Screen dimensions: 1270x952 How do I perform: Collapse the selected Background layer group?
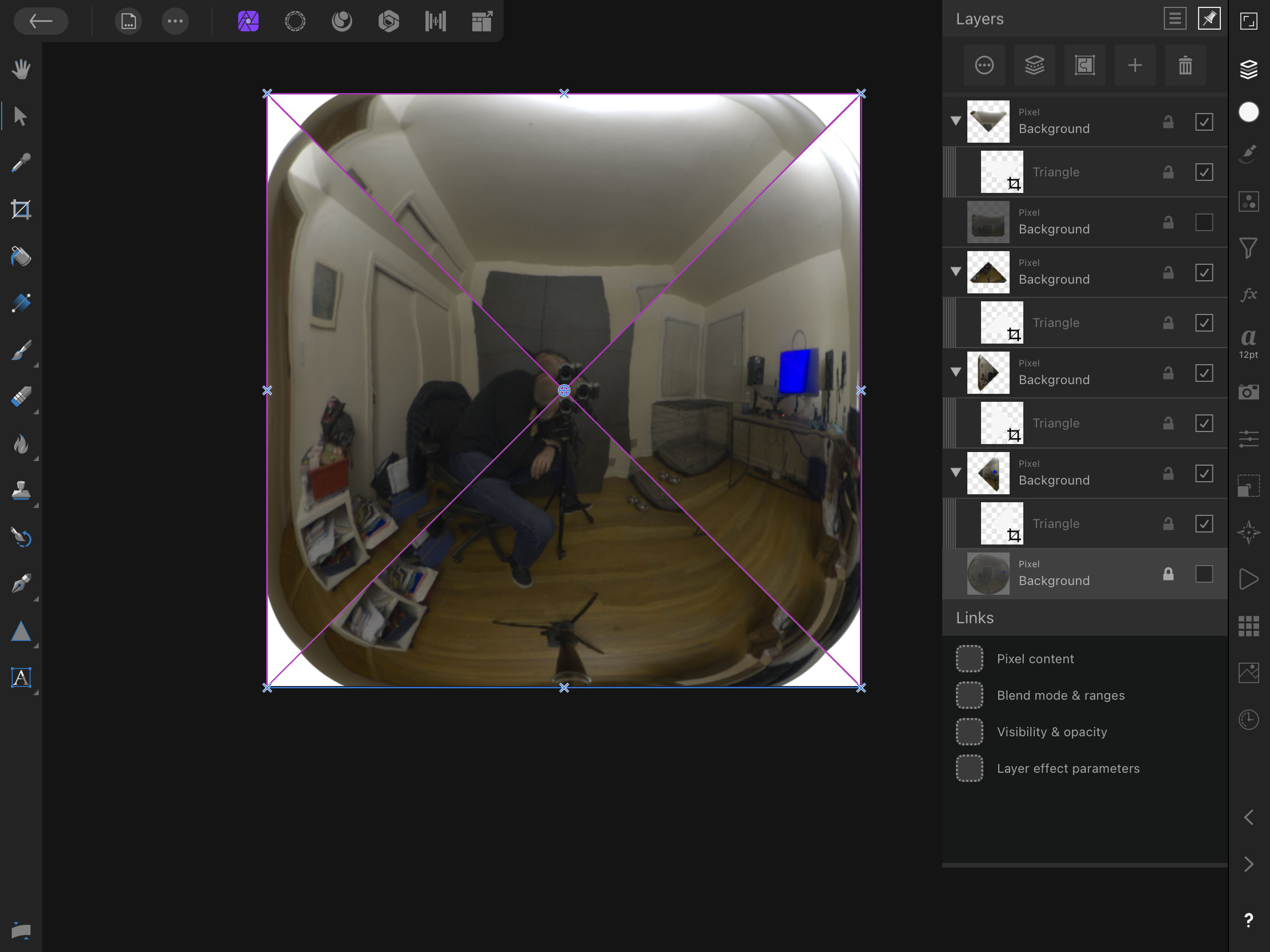(x=955, y=472)
